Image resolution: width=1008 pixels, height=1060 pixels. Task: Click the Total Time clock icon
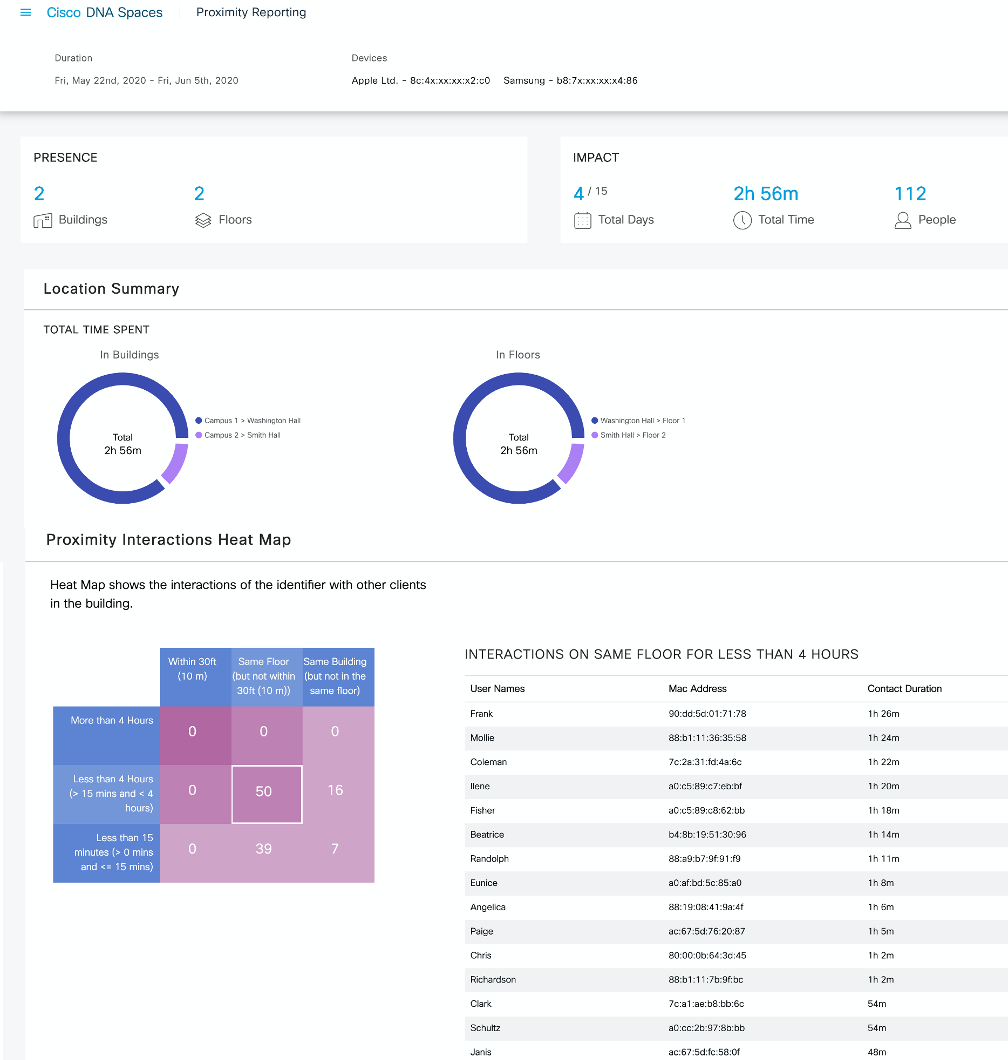coord(742,220)
